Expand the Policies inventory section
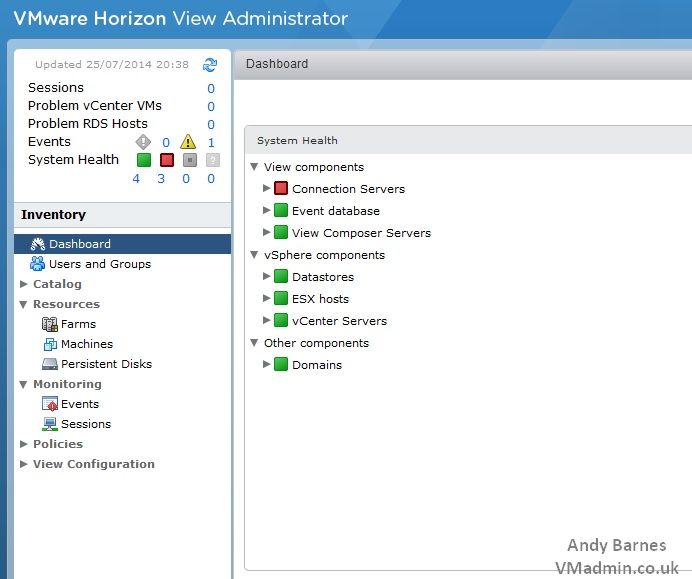The width and height of the screenshot is (692, 579). [x=24, y=444]
